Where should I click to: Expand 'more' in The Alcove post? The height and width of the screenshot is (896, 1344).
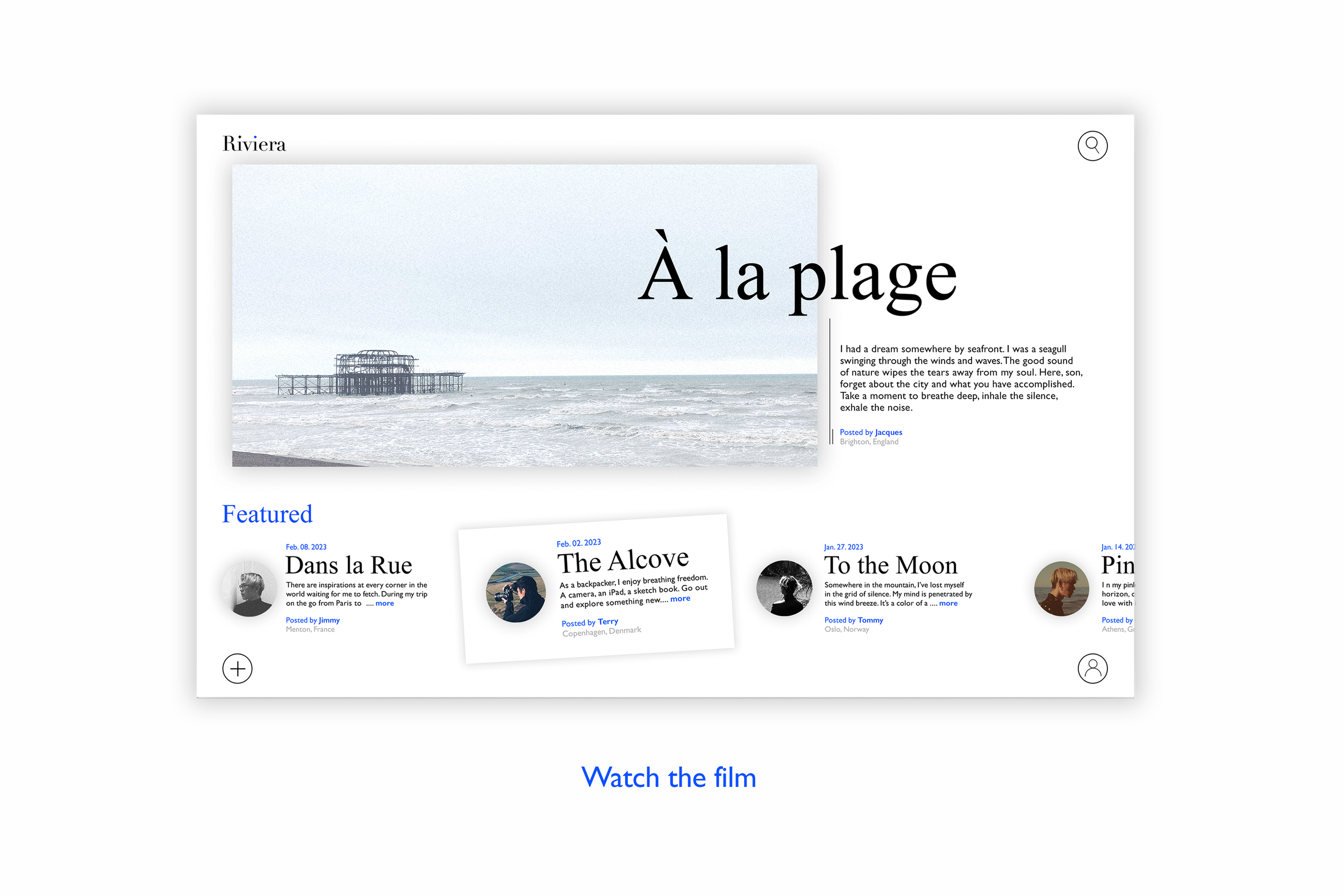pyautogui.click(x=680, y=598)
